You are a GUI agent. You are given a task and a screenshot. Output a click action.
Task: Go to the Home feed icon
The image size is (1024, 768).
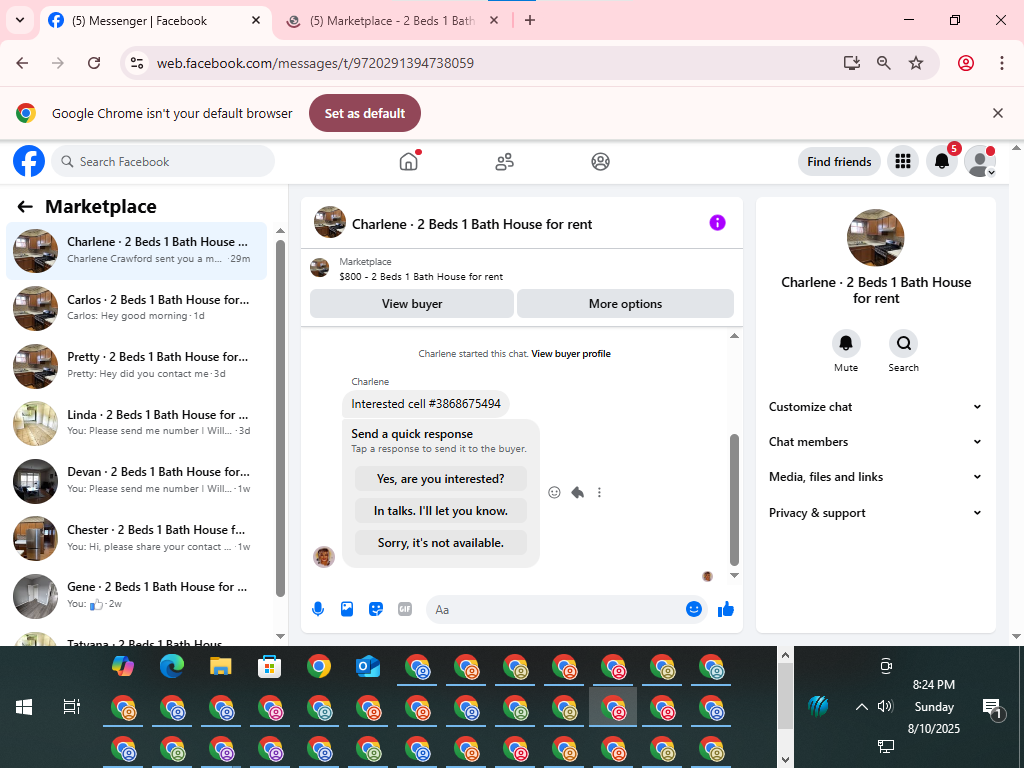pos(408,161)
